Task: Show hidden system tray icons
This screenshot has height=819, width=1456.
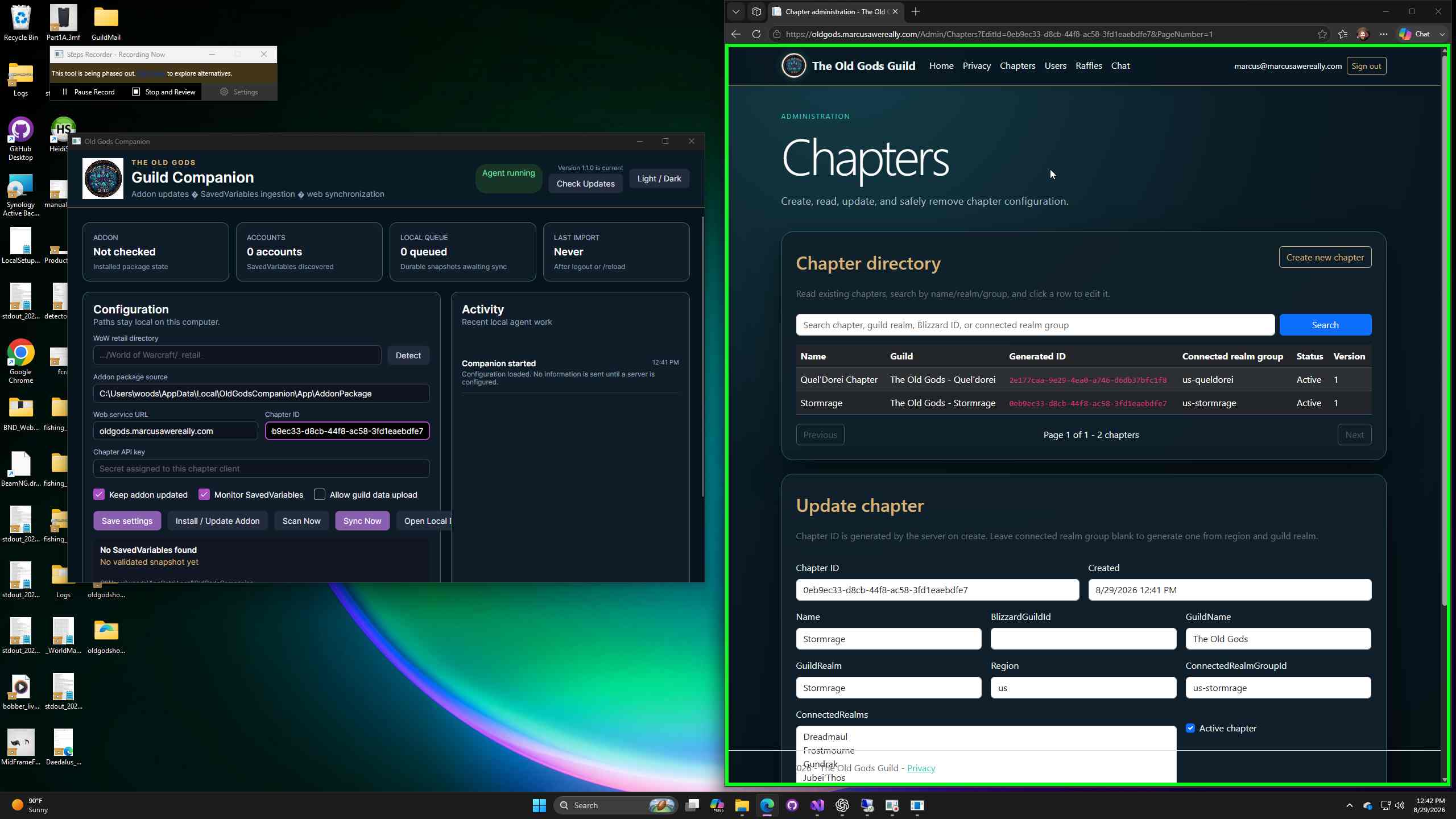Action: [x=1349, y=805]
